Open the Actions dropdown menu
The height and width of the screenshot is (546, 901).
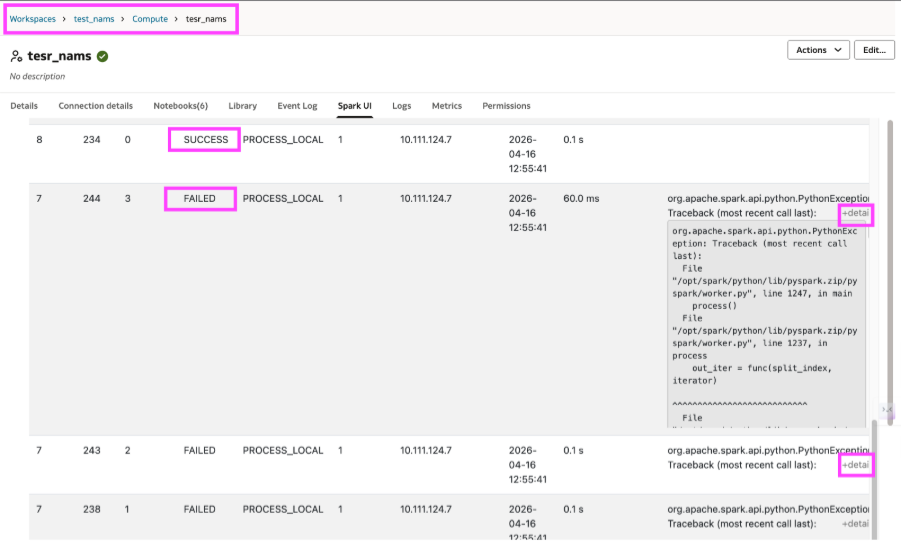click(818, 50)
